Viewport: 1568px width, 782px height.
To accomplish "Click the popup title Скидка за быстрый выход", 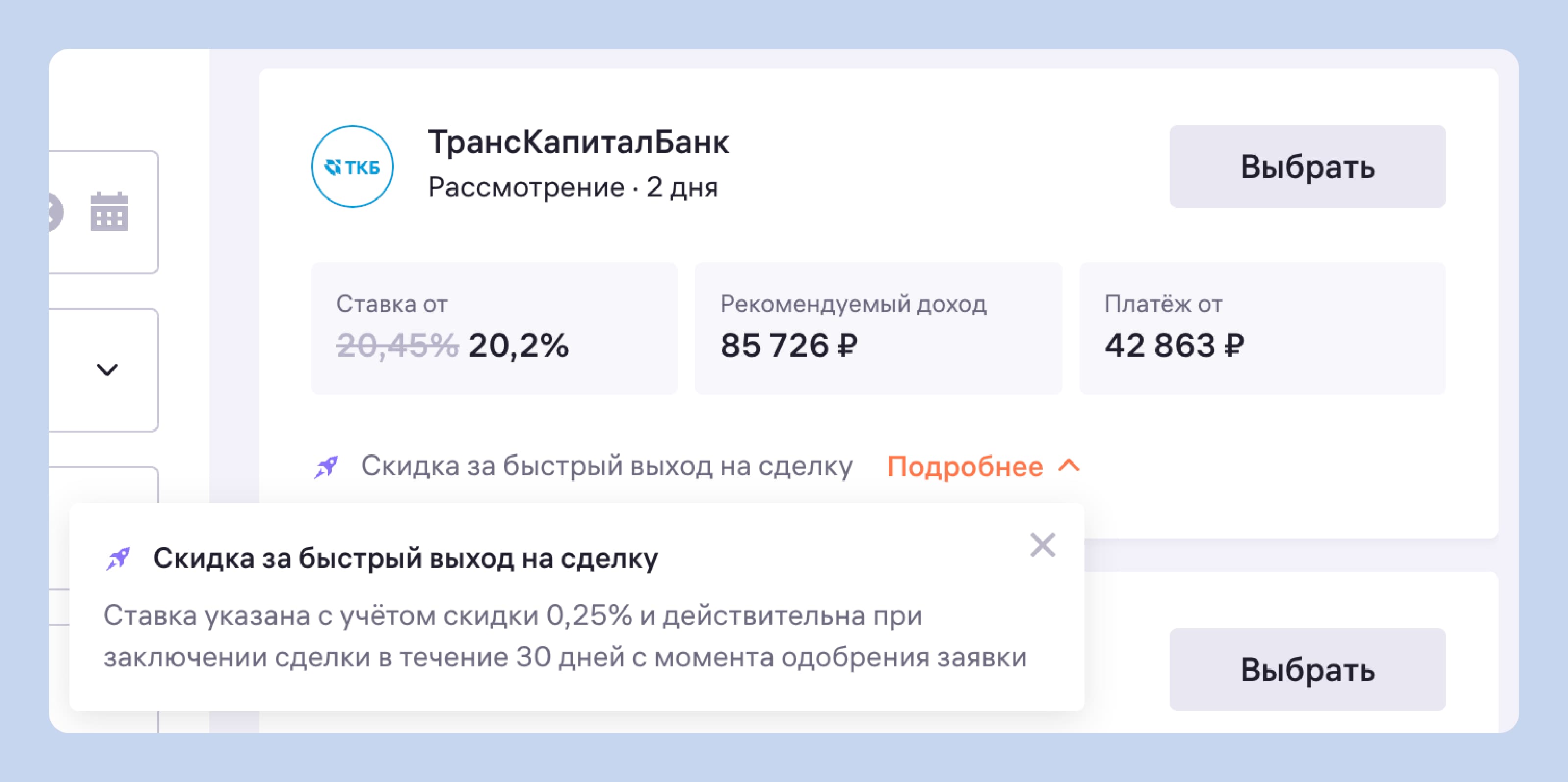I will 405,558.
